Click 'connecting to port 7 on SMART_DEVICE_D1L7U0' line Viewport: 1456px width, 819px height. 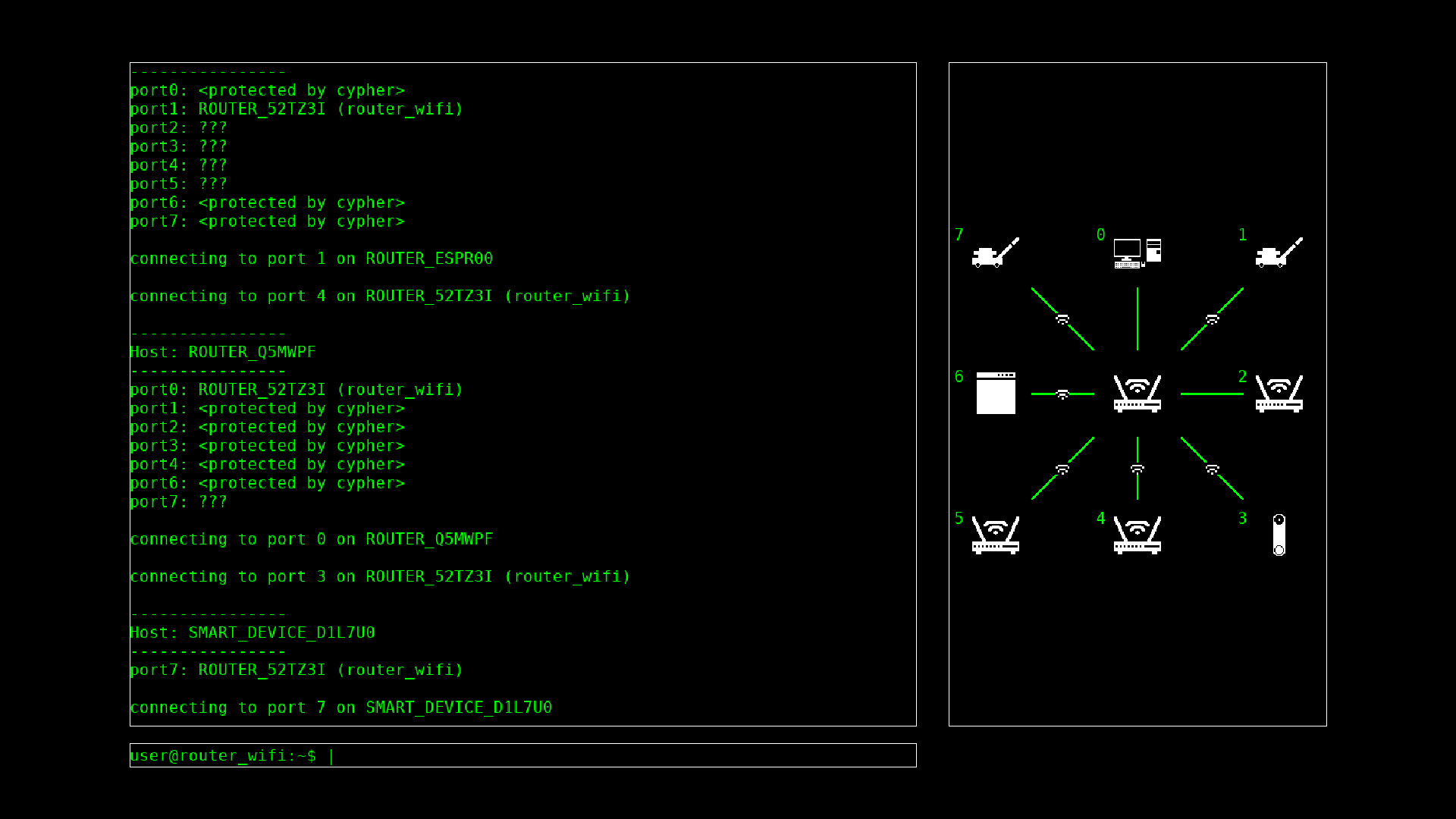click(340, 708)
